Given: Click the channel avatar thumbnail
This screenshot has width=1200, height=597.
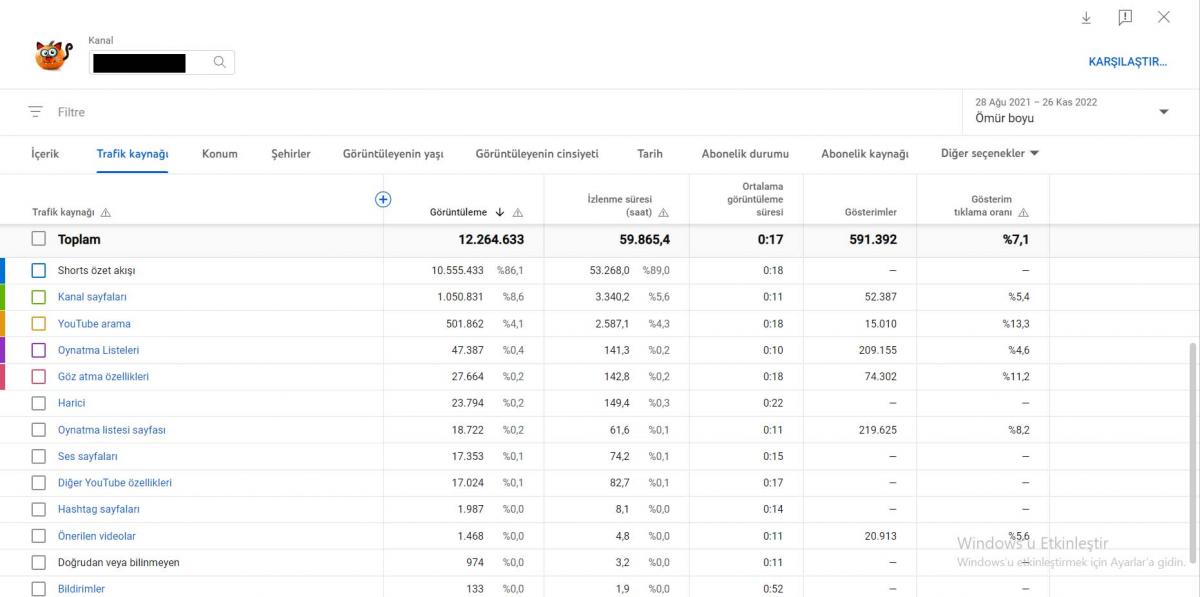Looking at the screenshot, I should (53, 55).
